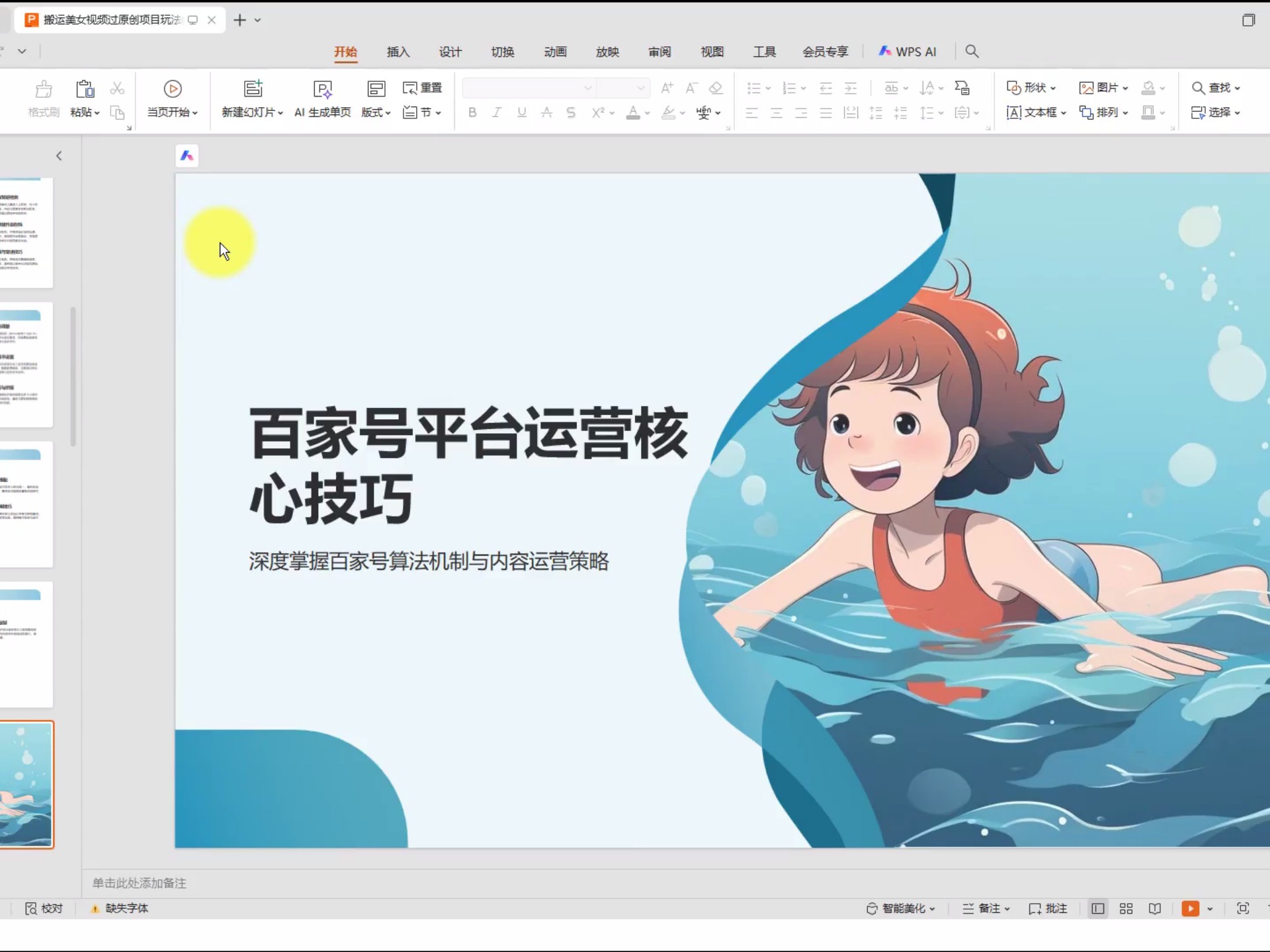1270x952 pixels.
Task: Click the shape outline icon
Action: [1148, 113]
